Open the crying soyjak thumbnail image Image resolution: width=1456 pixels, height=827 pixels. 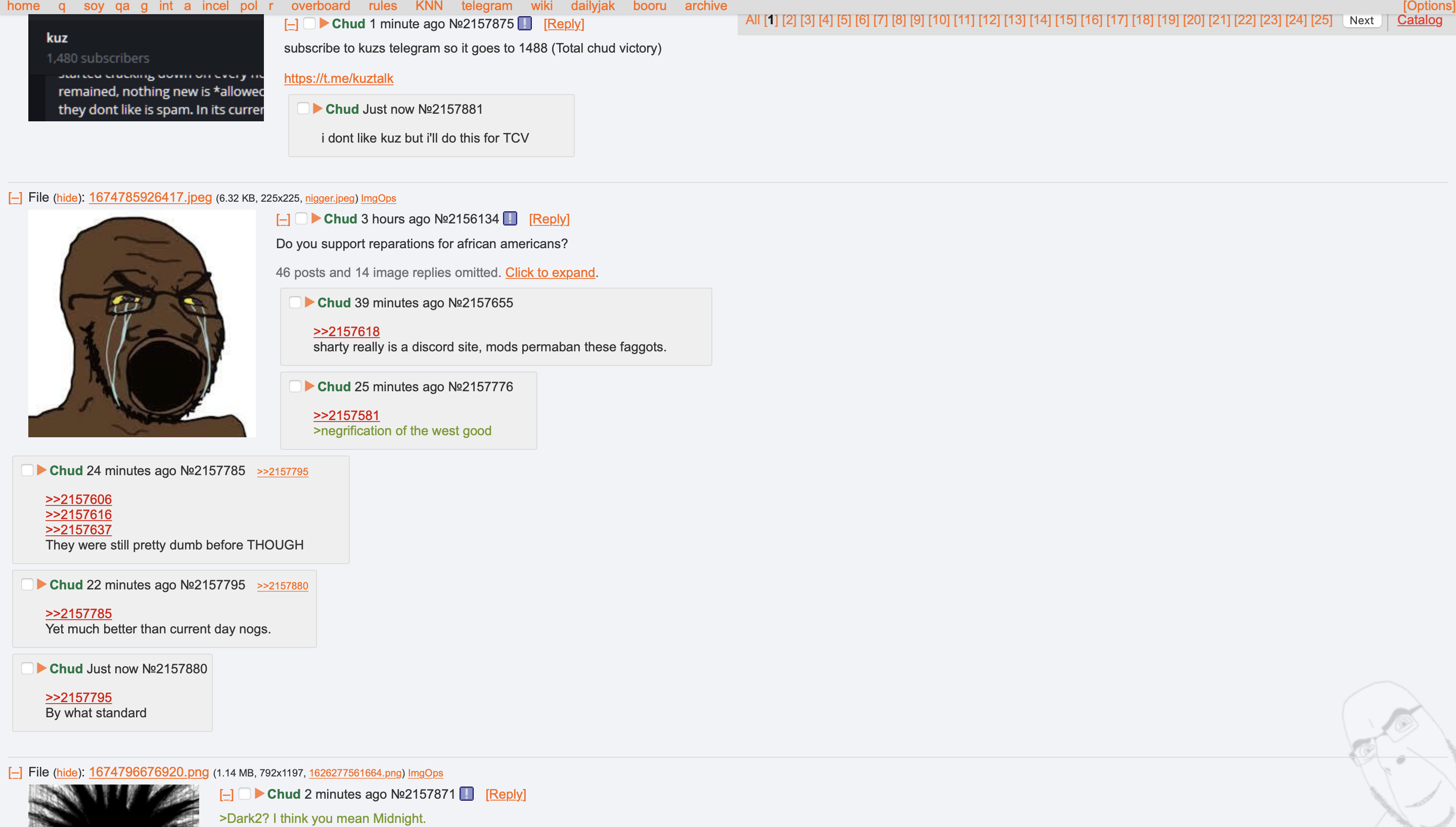point(142,323)
